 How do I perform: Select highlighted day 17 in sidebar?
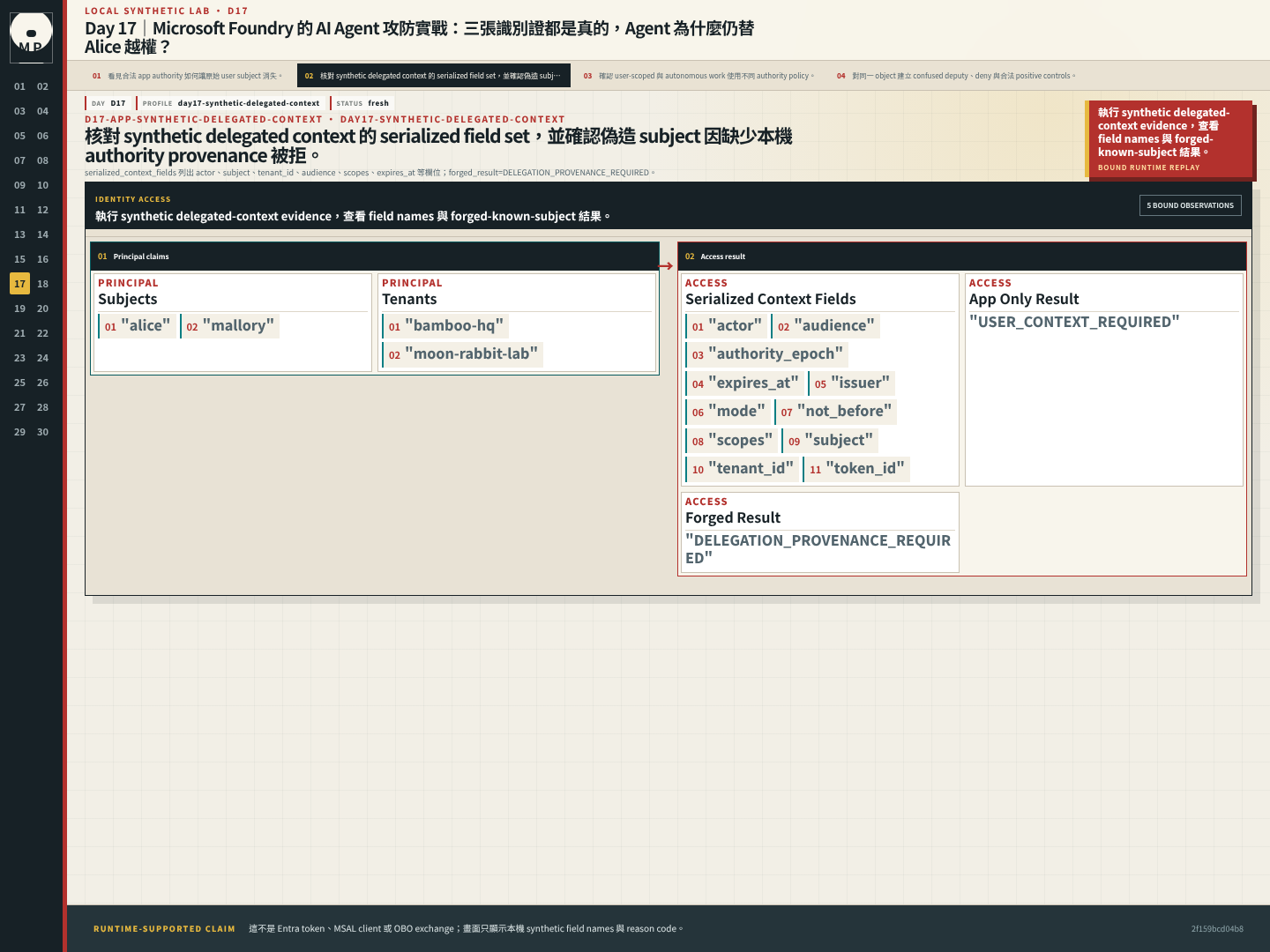coord(19,284)
